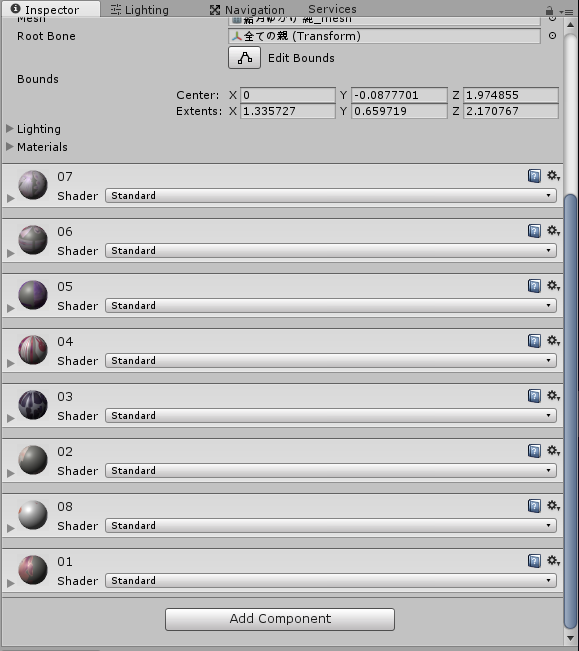Open settings gear menu for material 01
The height and width of the screenshot is (651, 579).
pos(553,561)
